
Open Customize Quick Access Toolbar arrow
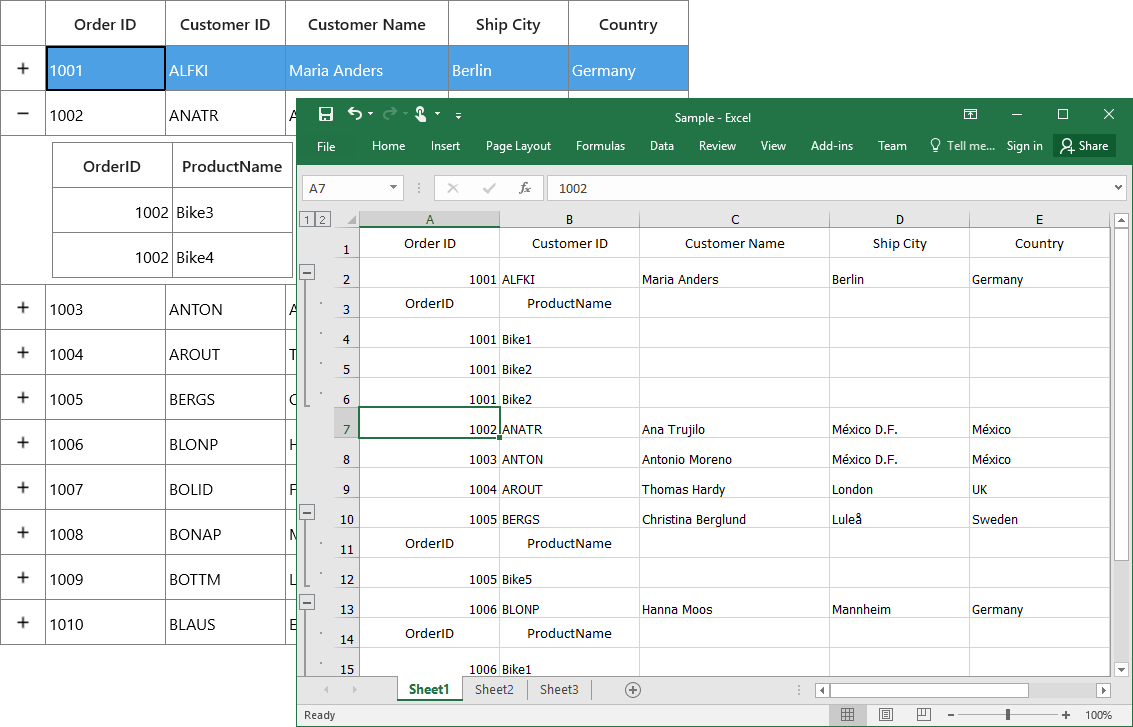tap(458, 115)
